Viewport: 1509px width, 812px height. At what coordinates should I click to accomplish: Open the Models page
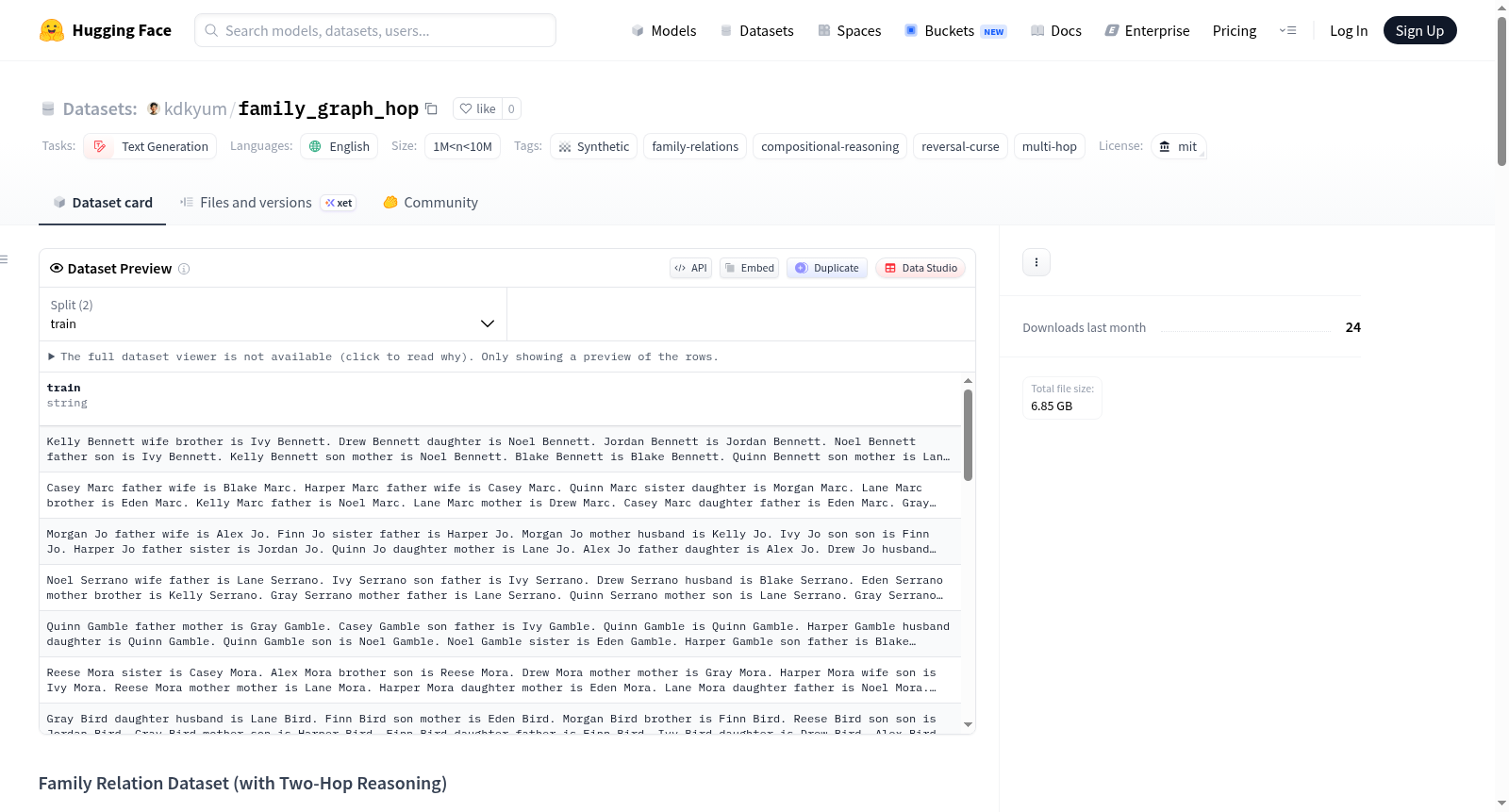tap(664, 30)
